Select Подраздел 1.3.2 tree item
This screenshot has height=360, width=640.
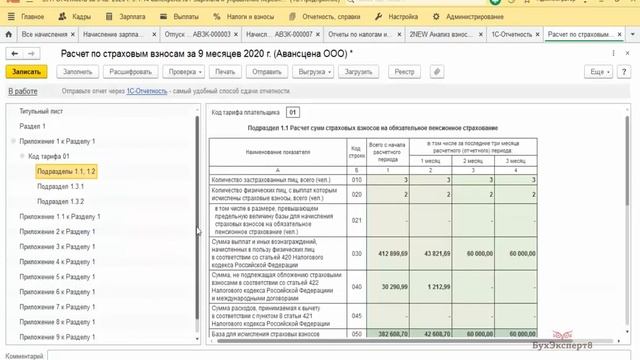coord(60,202)
